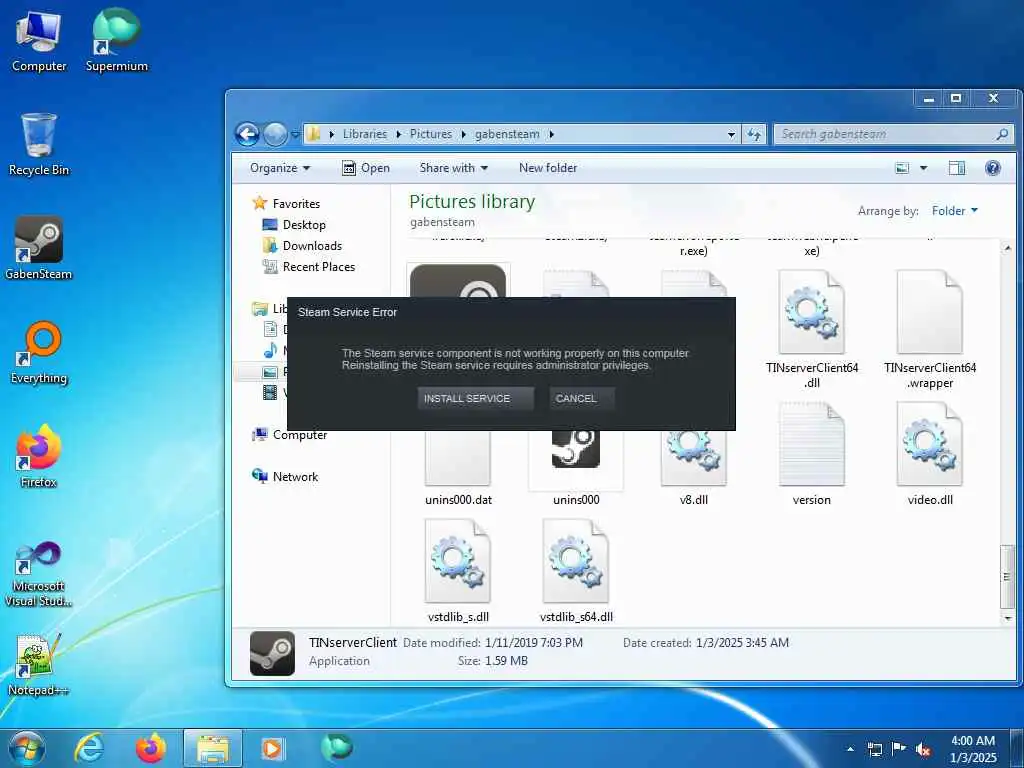Select the Notepad++ desktop shortcut
This screenshot has height=768, width=1024.
(x=39, y=665)
